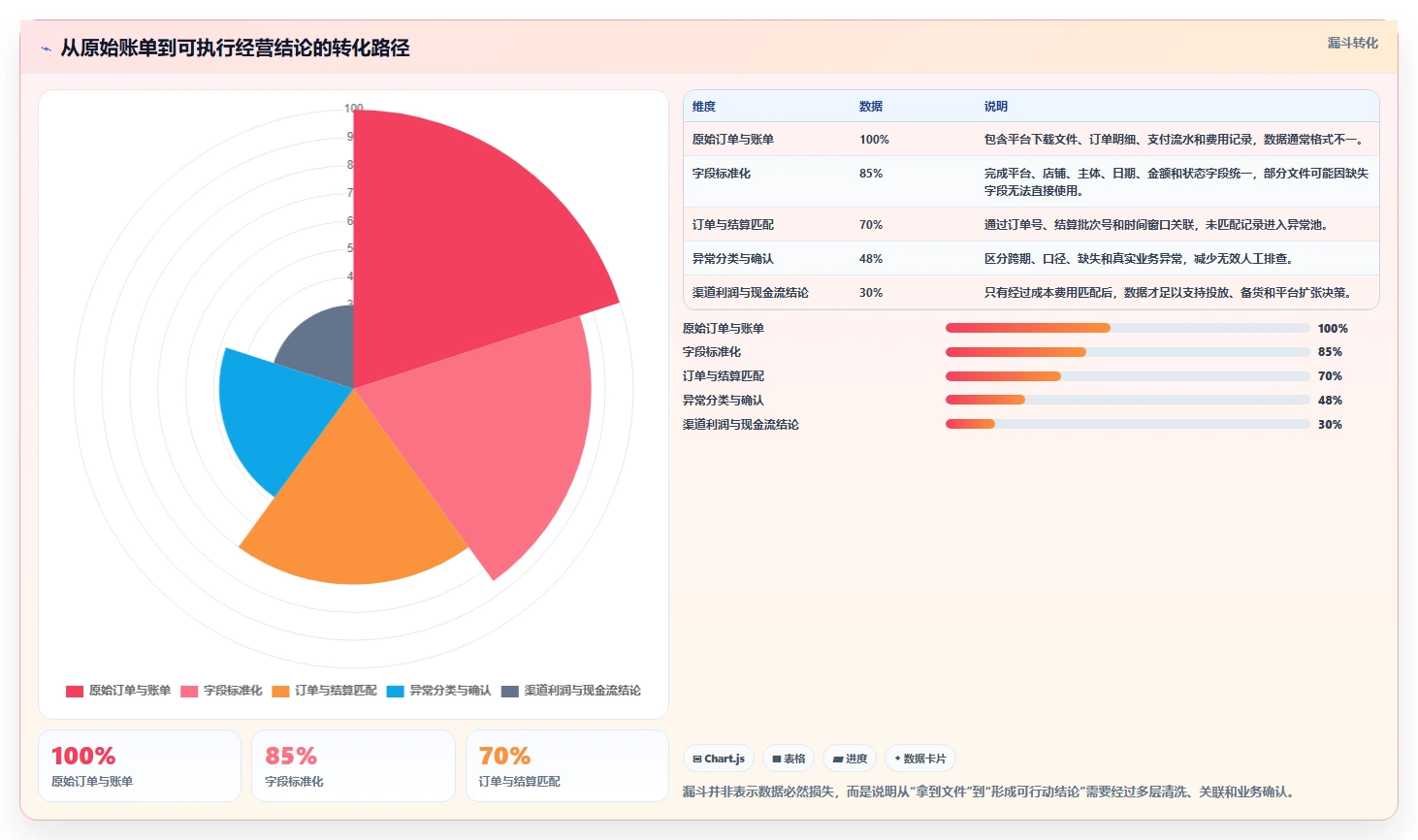Viewport: 1418px width, 840px height.
Task: Click the 说明 column header
Action: coord(996,107)
